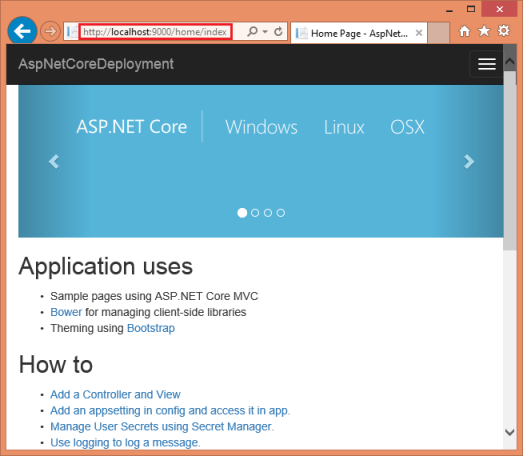
Task: Select the second carousel indicator dot
Action: point(255,213)
